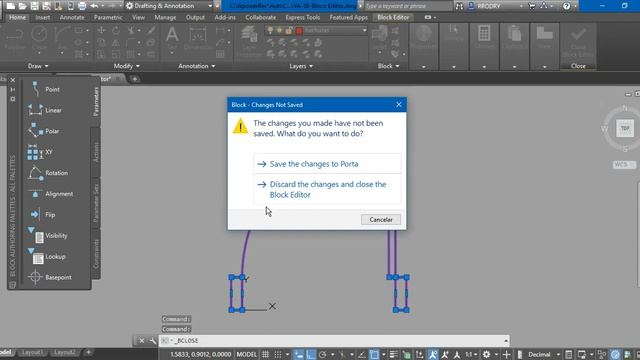The width and height of the screenshot is (640, 360).
Task: Select the XY parameter tool
Action: (40, 152)
